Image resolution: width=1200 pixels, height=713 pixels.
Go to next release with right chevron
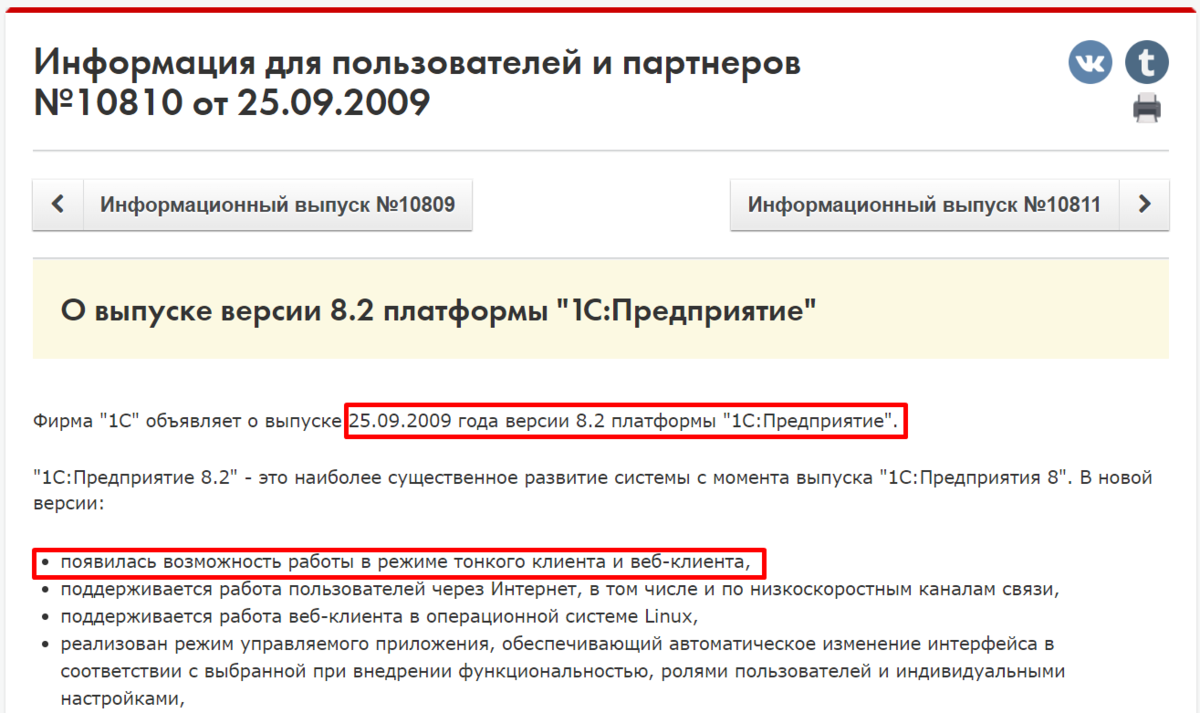click(1145, 205)
